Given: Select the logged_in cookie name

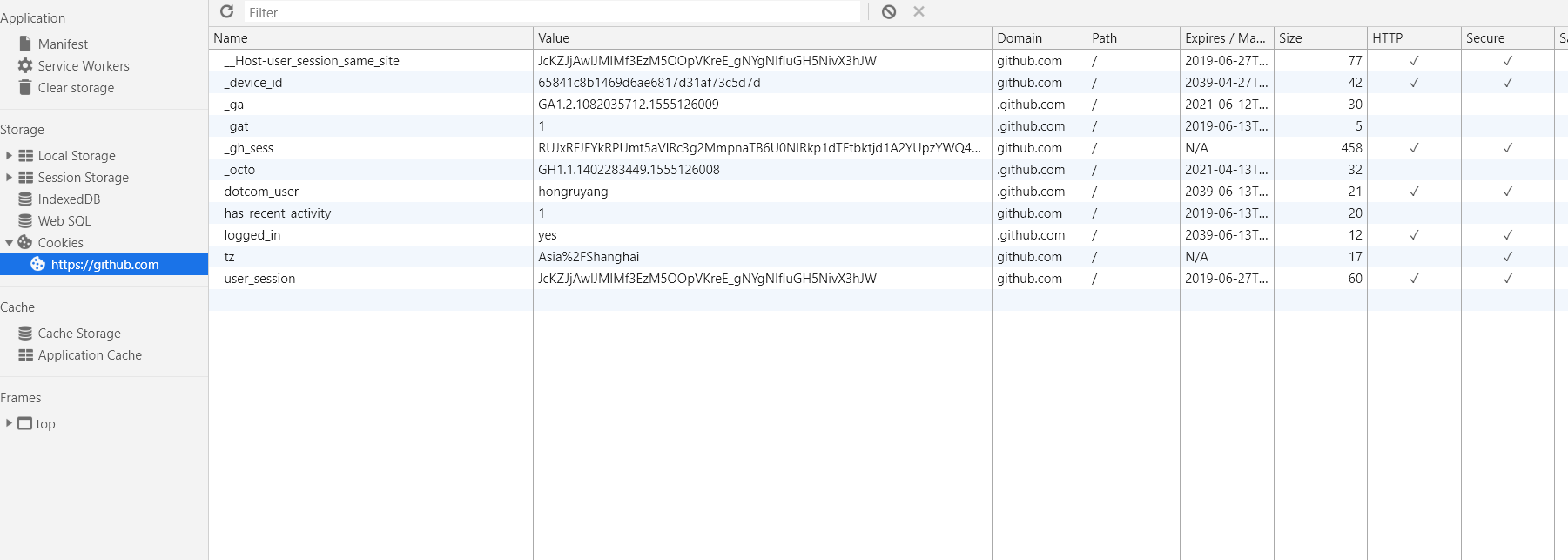Looking at the screenshot, I should pyautogui.click(x=252, y=235).
